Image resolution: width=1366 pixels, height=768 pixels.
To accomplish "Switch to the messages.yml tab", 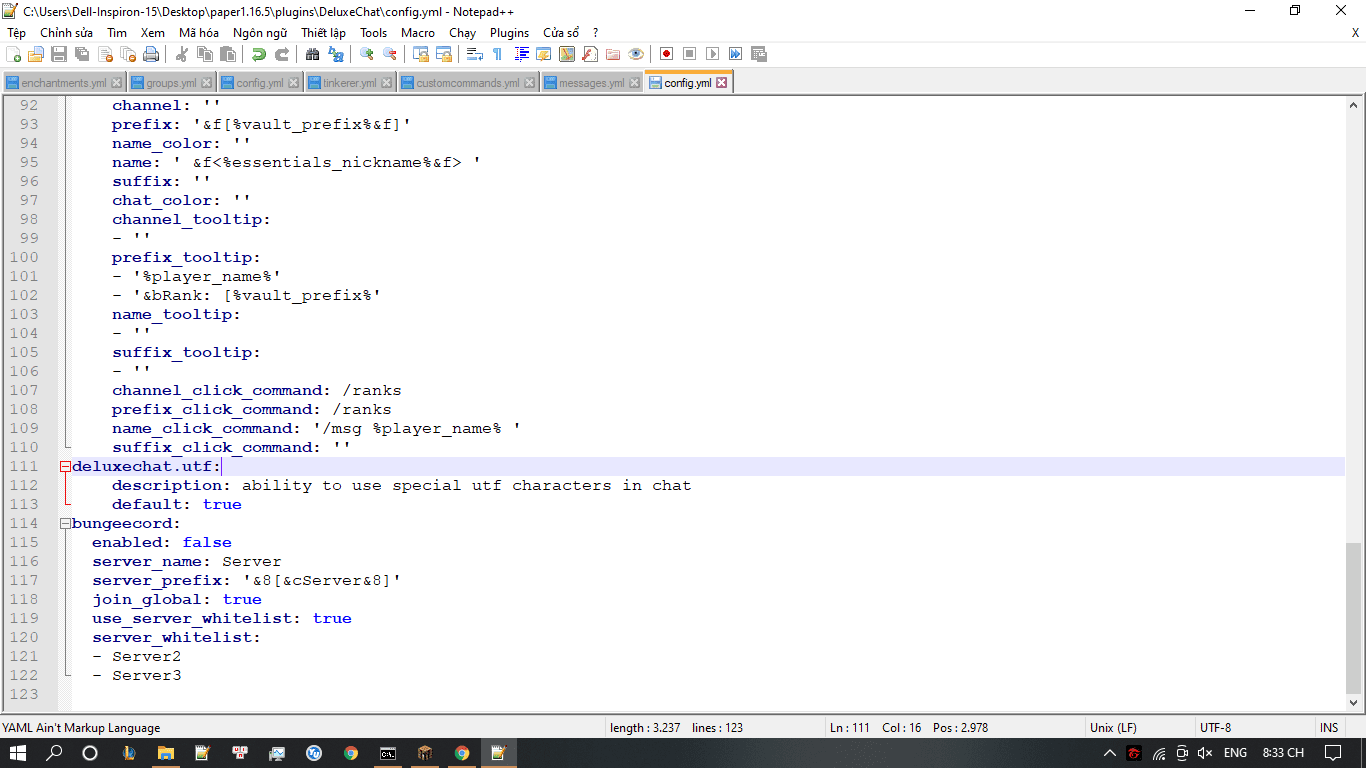I will pyautogui.click(x=591, y=83).
